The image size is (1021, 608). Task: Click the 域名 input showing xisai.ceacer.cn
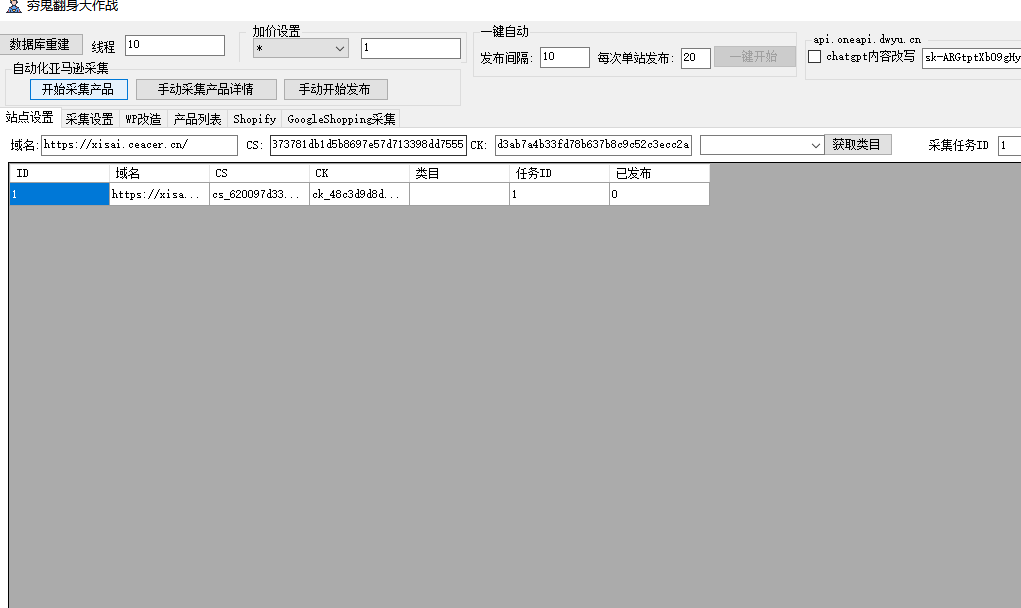point(139,144)
